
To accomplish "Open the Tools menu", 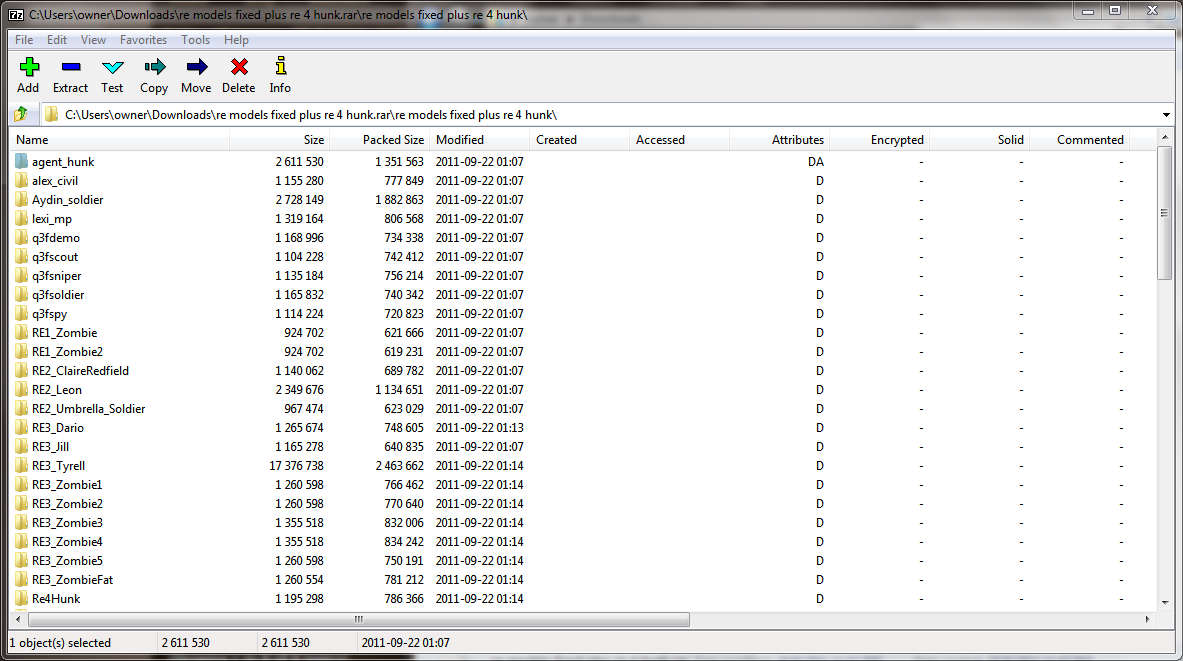I will click(195, 40).
